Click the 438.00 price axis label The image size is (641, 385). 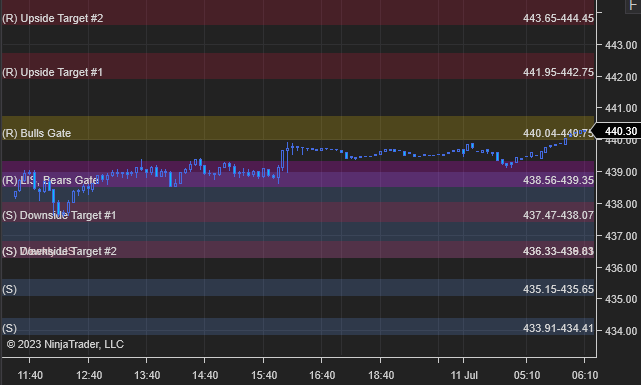pos(621,204)
